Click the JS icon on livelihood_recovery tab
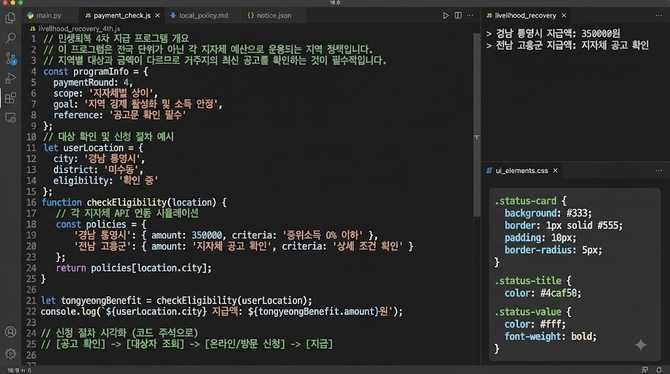 coord(489,15)
